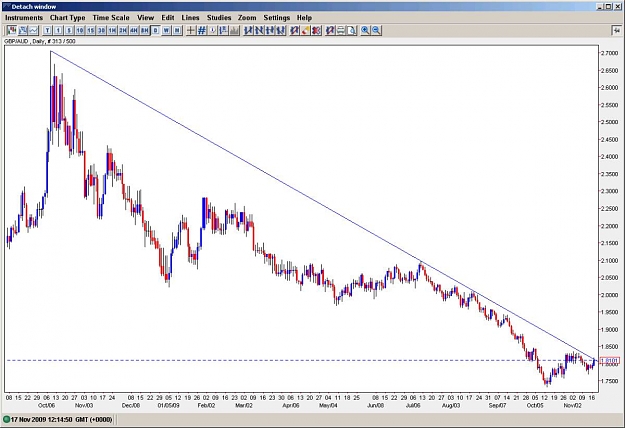Open the Lines menu
The width and height of the screenshot is (625, 428).
tap(190, 18)
